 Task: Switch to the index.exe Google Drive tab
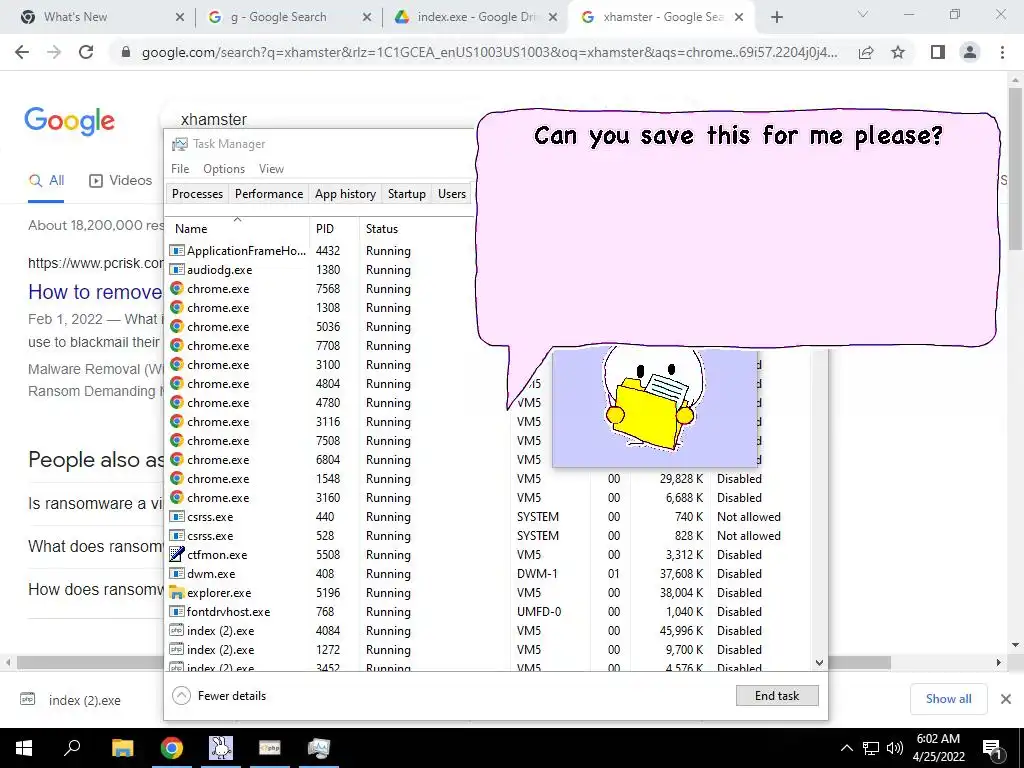point(475,17)
